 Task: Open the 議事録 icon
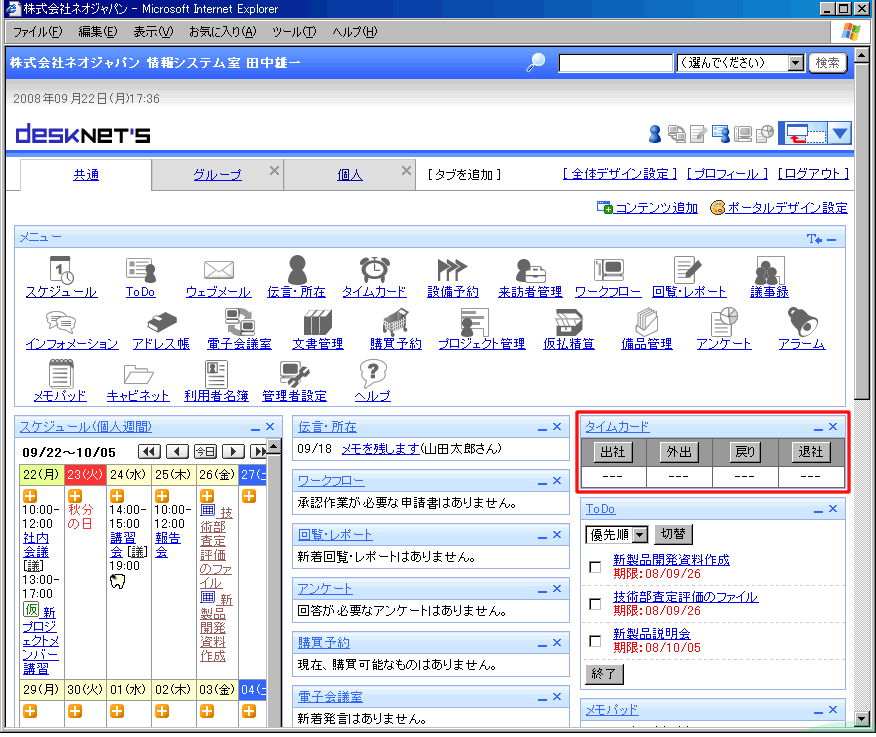point(769,270)
